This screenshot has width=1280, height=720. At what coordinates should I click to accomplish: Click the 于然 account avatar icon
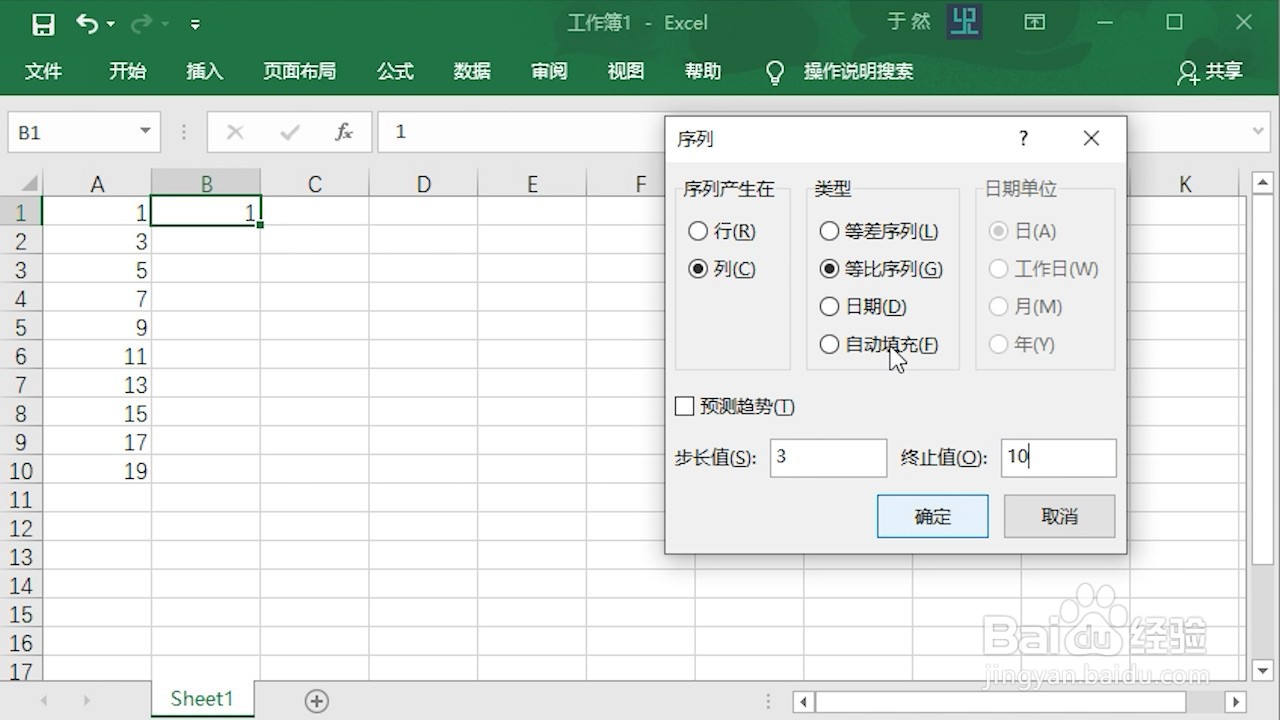point(963,21)
